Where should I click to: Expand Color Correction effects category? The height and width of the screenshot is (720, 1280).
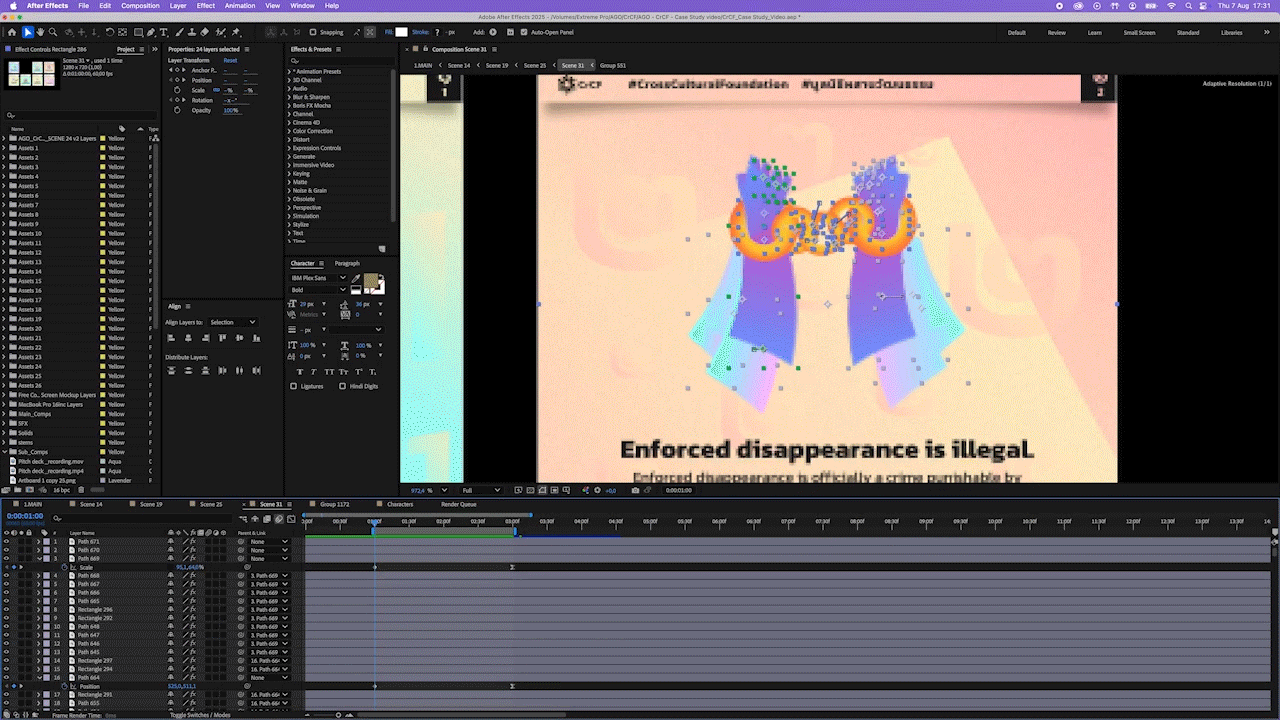click(x=290, y=131)
